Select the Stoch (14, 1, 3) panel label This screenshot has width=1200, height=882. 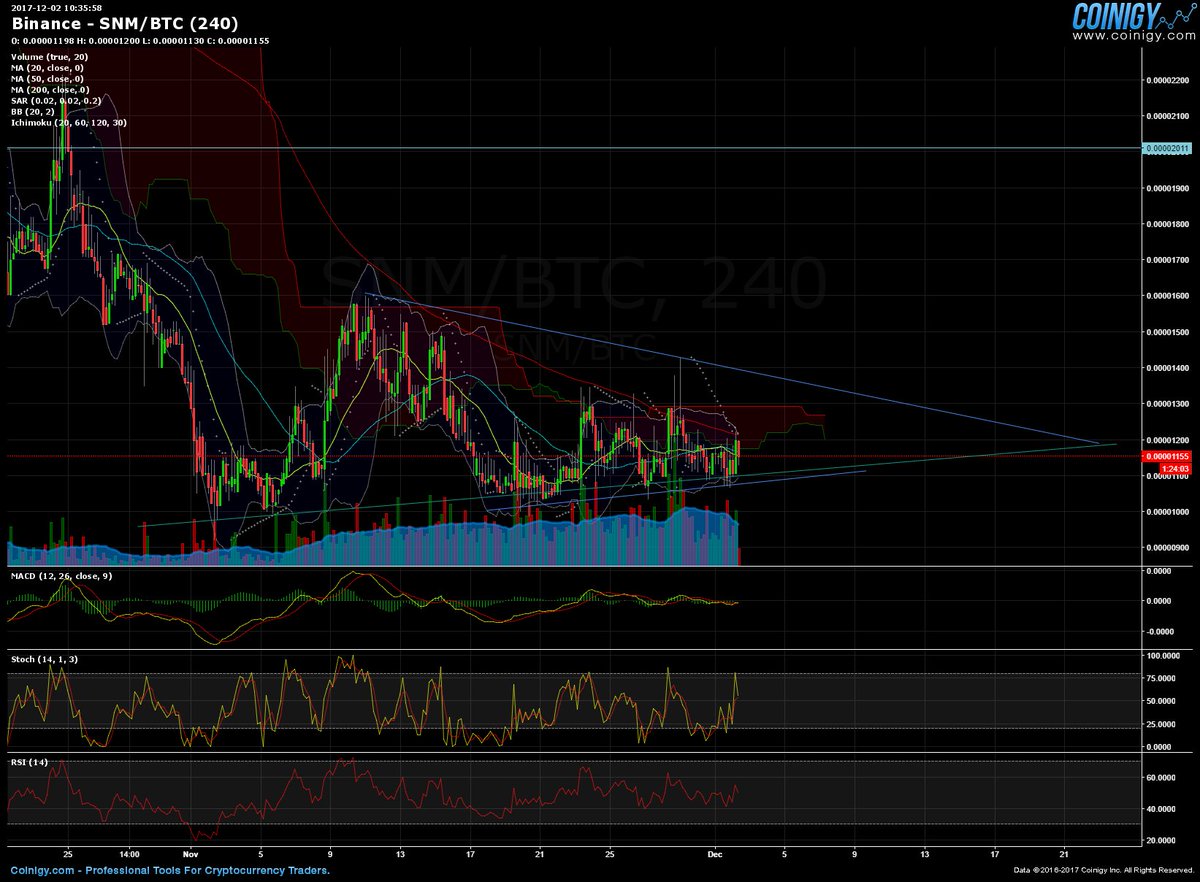pyautogui.click(x=46, y=660)
